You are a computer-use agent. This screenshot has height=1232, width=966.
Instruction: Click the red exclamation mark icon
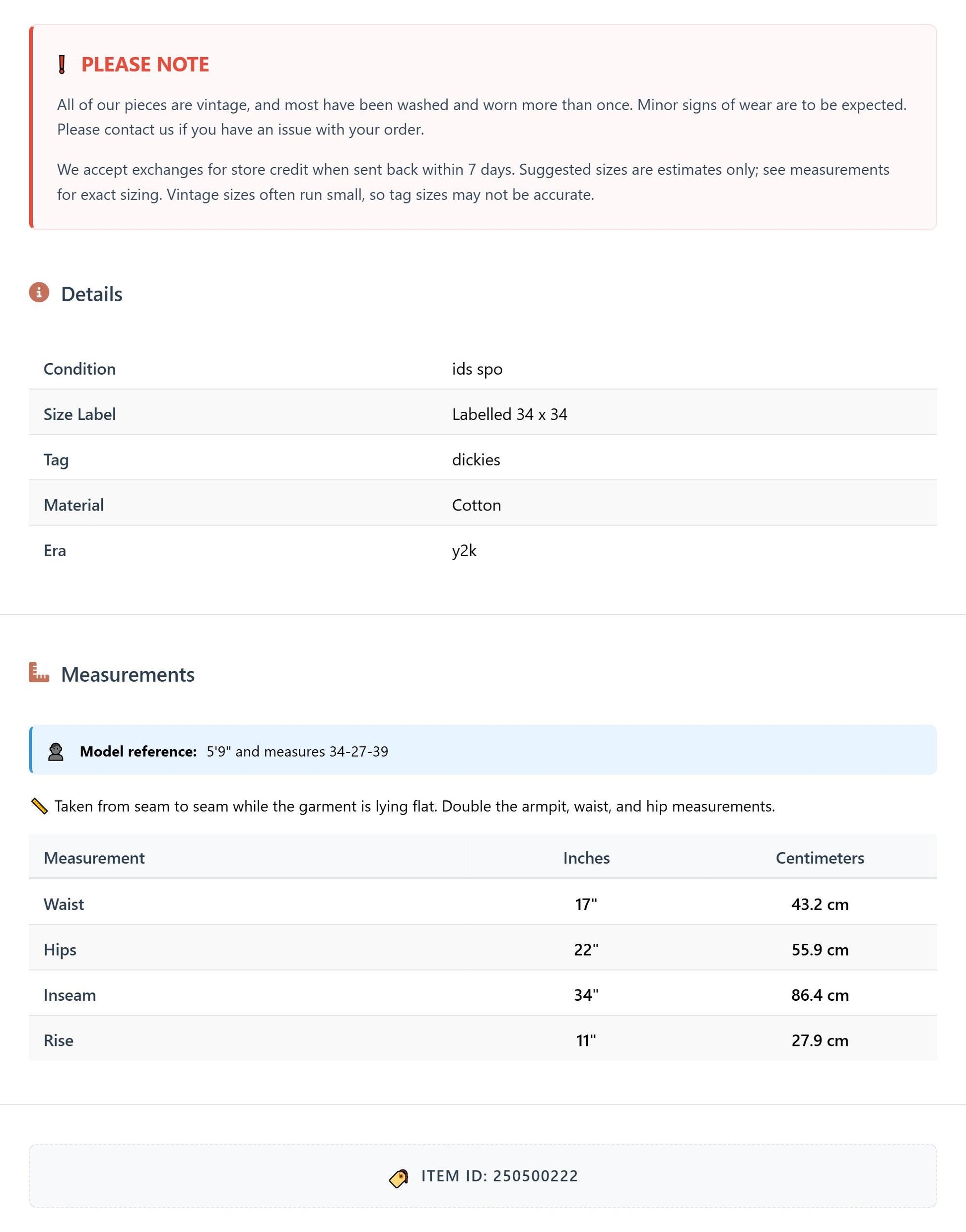click(x=62, y=65)
